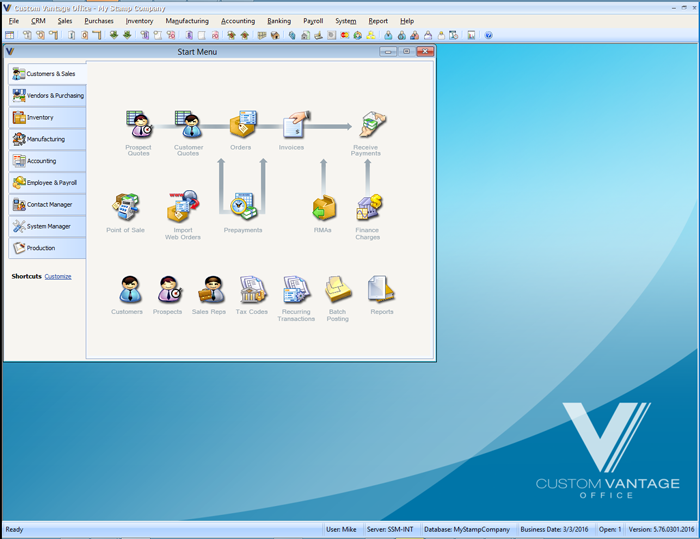Viewport: 700px width, 539px height.
Task: Open the Purchases menu
Action: (99, 21)
